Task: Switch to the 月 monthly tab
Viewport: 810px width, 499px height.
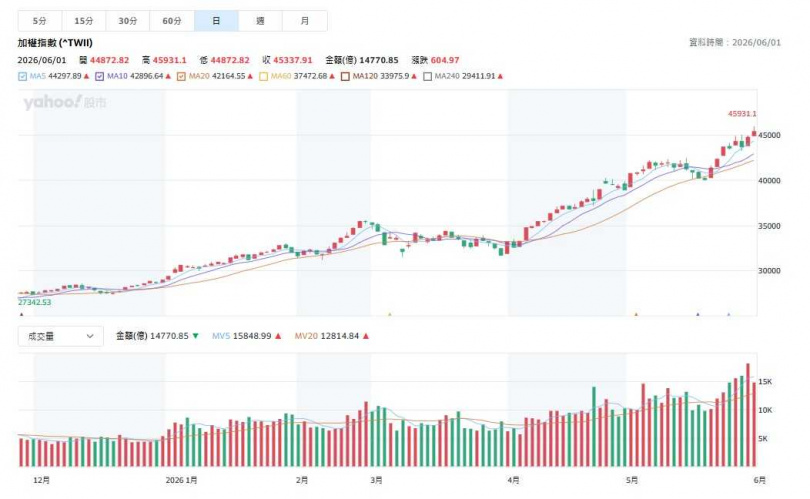Action: coord(305,21)
